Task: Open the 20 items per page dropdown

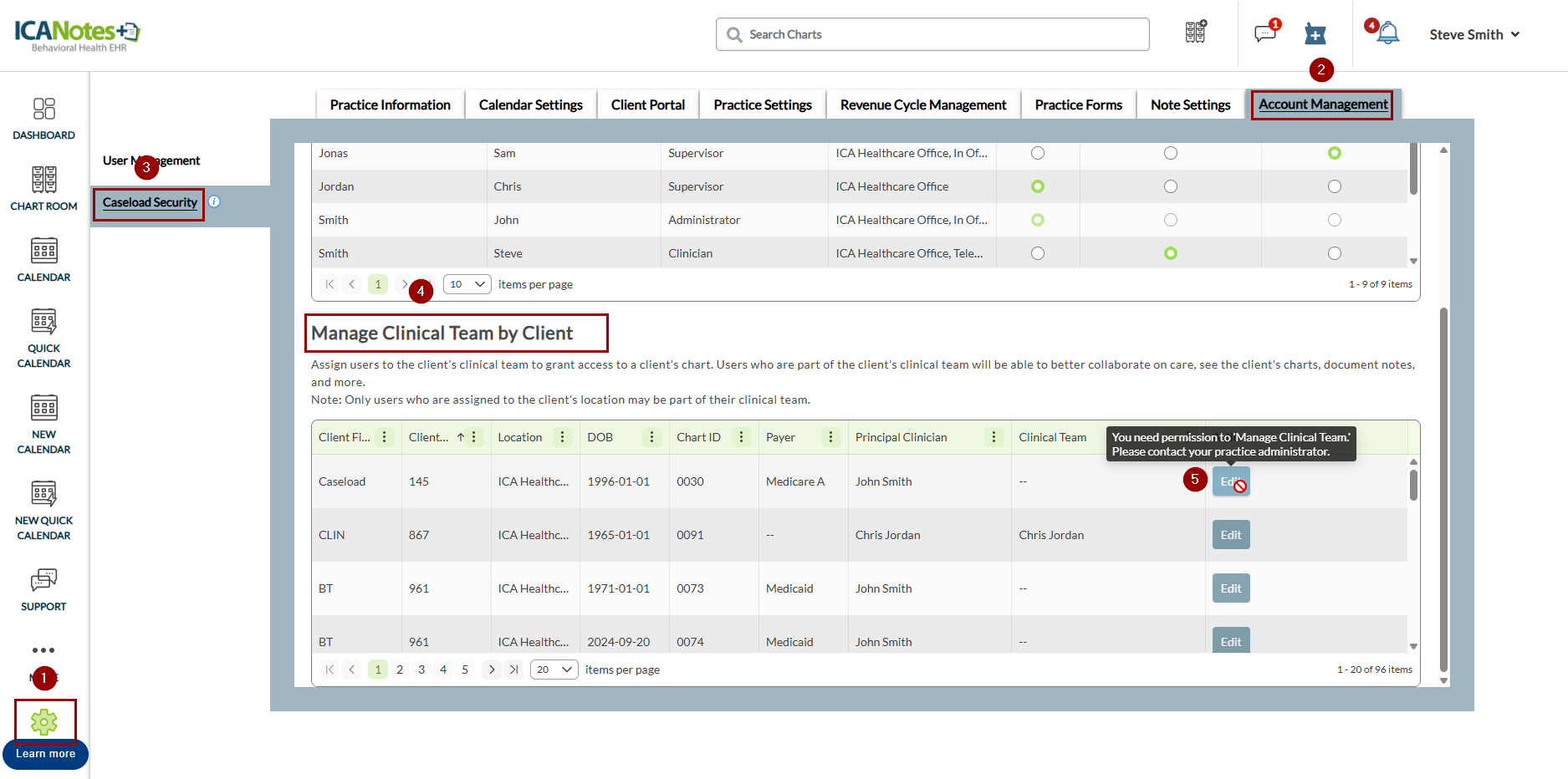Action: [554, 670]
